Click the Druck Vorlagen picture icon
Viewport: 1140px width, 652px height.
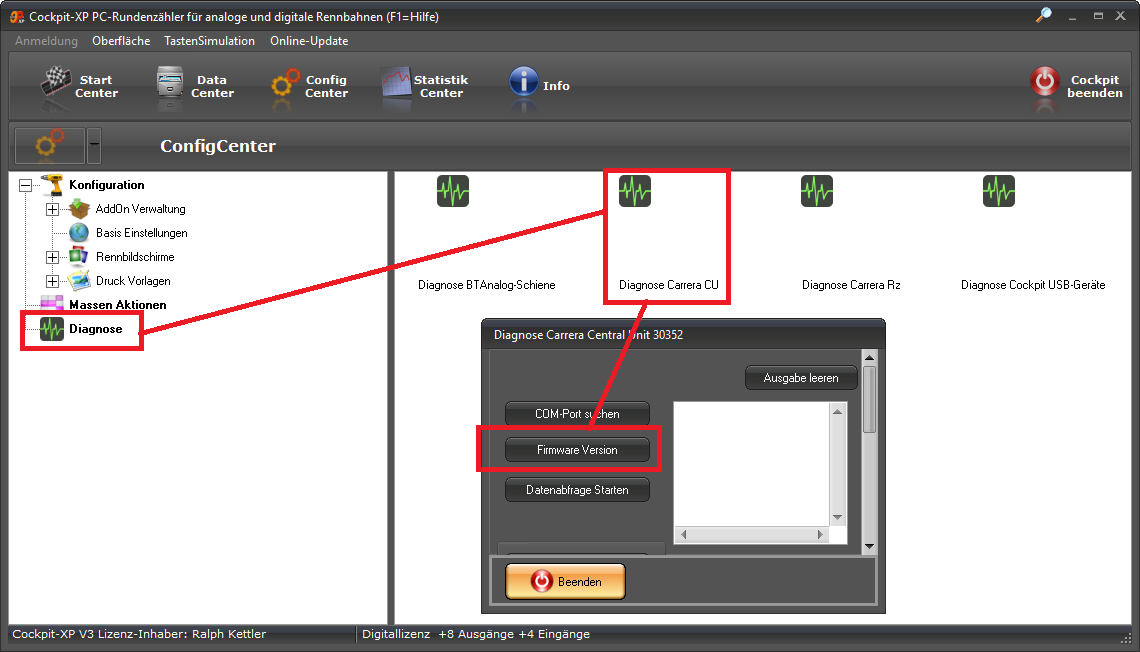point(79,281)
